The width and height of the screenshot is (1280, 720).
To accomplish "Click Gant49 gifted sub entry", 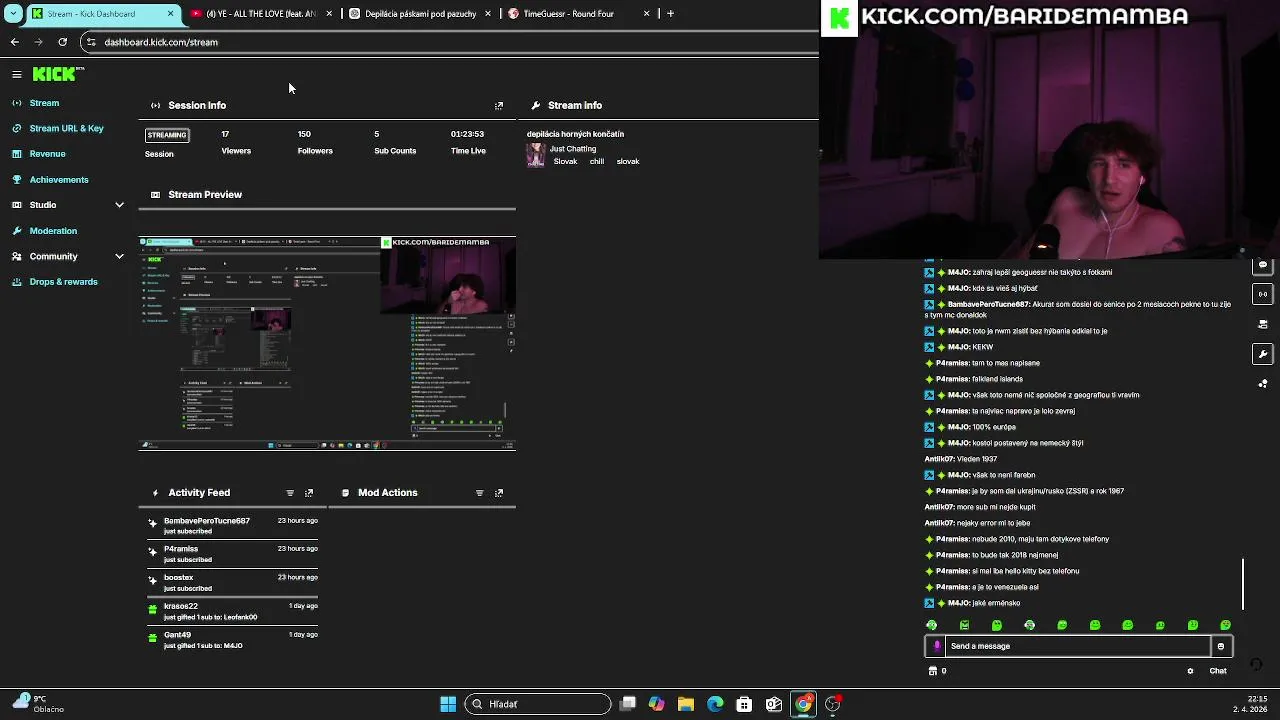I will [x=232, y=640].
